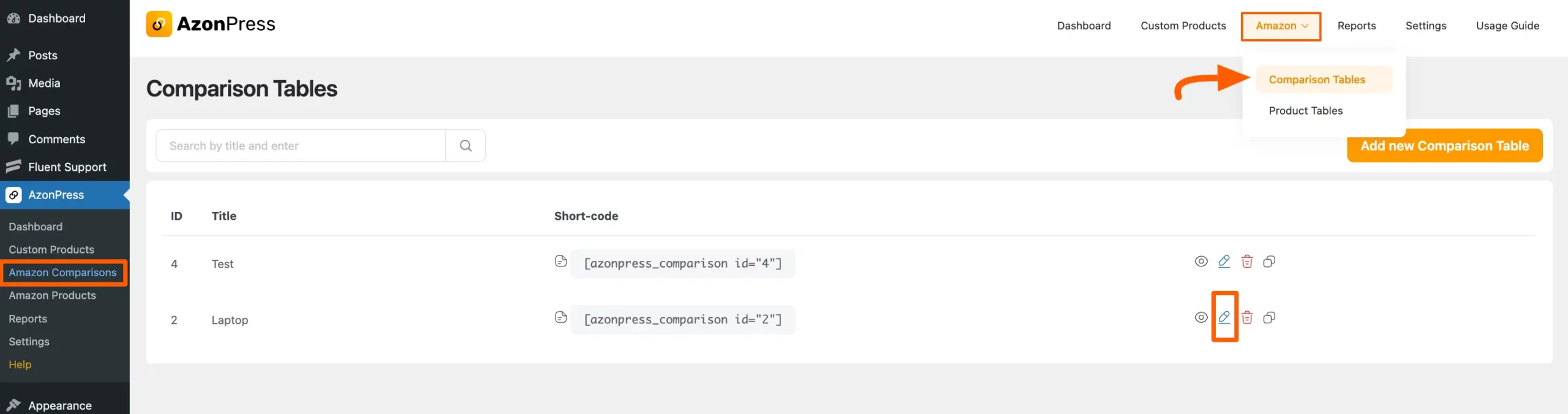Preview the Test table with eye icon
Image resolution: width=1568 pixels, height=414 pixels.
pos(1201,262)
